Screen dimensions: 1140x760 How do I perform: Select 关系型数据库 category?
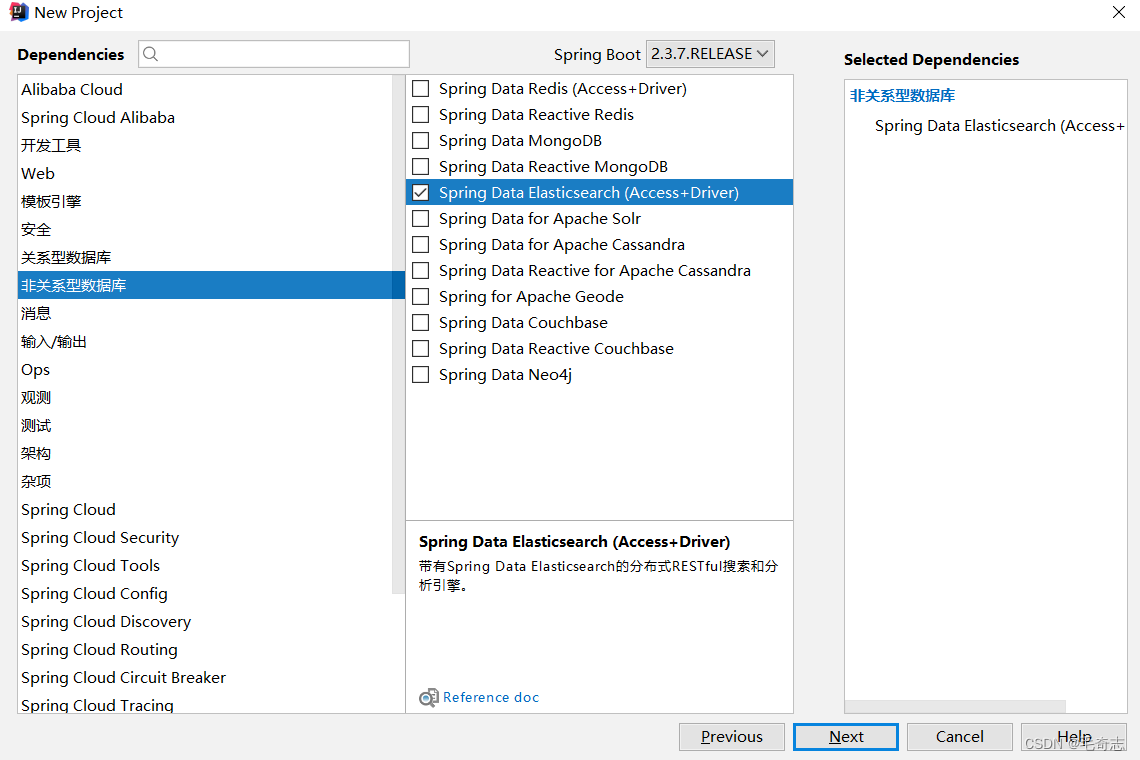(x=205, y=257)
